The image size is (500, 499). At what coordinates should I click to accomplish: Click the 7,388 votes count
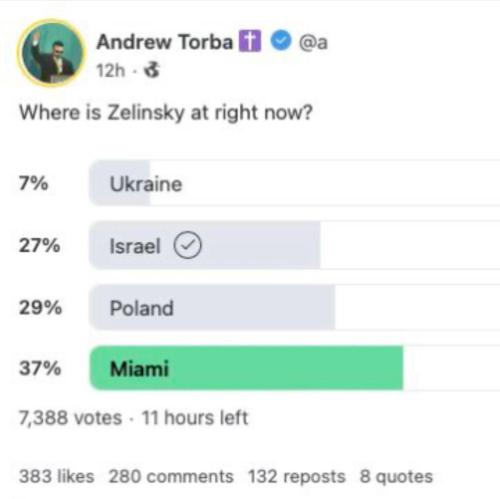pyautogui.click(x=70, y=418)
